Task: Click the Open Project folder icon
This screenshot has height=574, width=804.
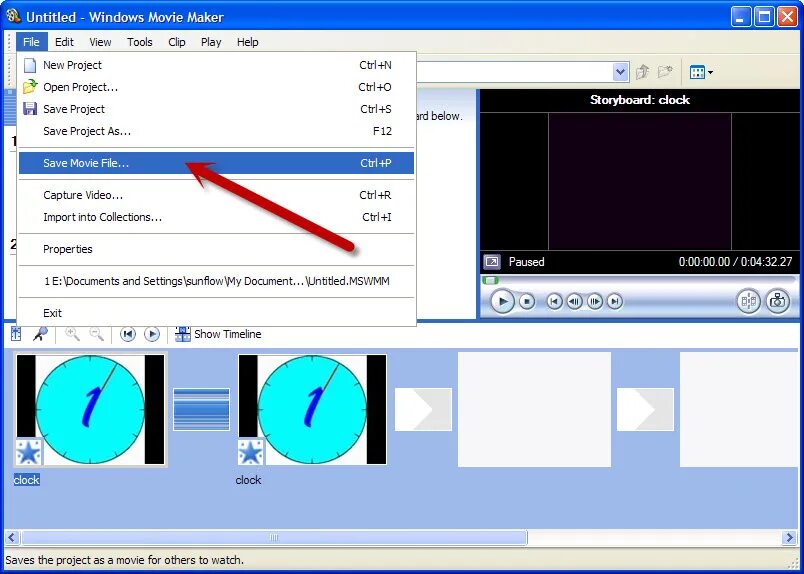Action: tap(30, 87)
